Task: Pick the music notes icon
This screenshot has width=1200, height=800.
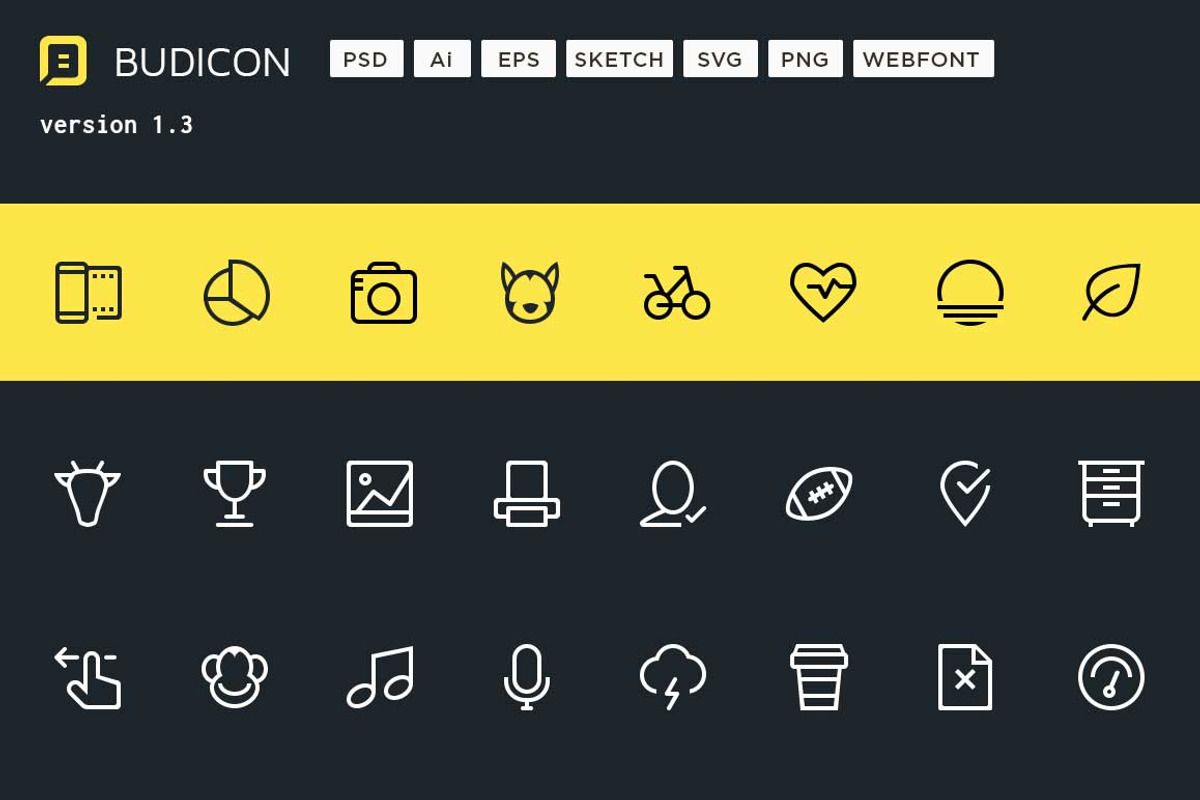Action: pos(380,677)
